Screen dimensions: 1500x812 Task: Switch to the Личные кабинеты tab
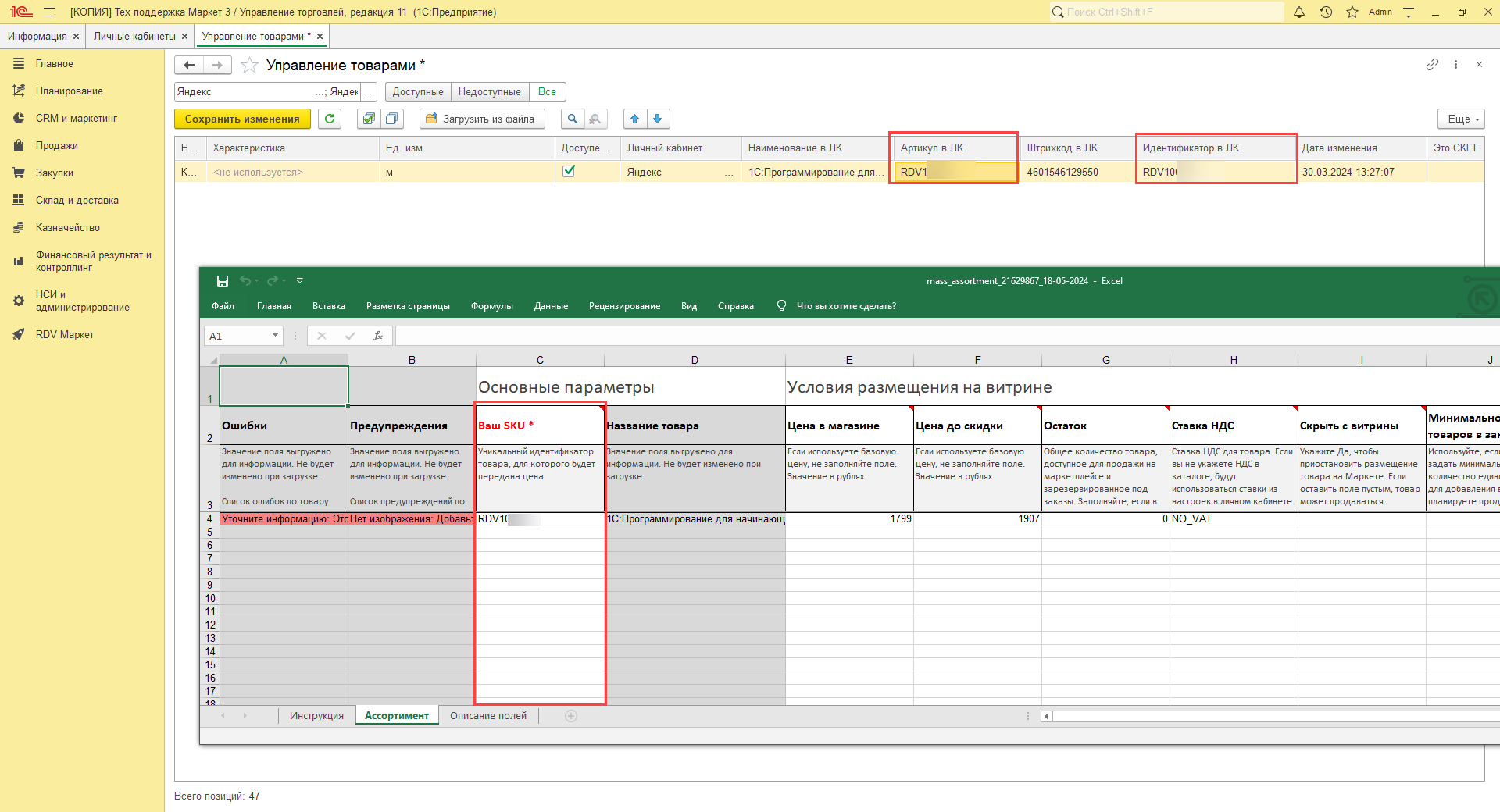click(x=134, y=37)
